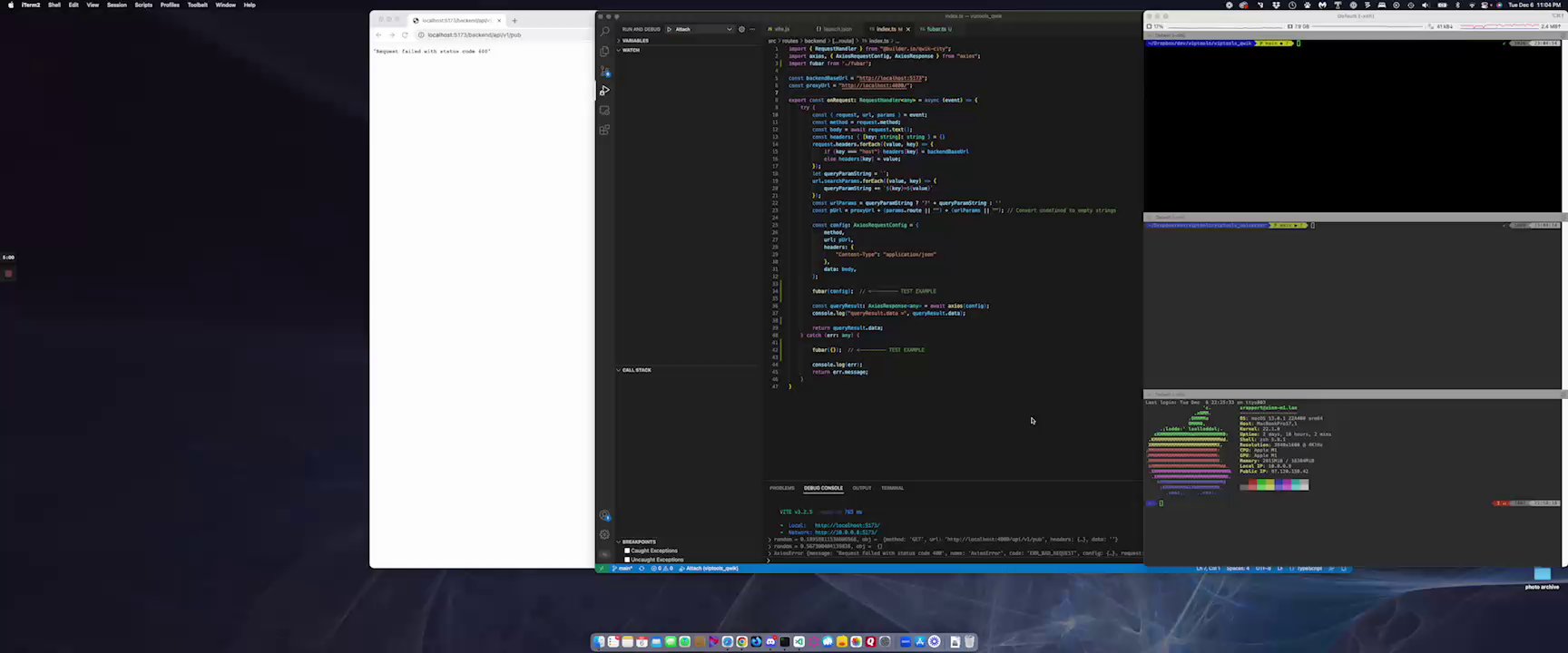This screenshot has height=653, width=1568.
Task: Click the routes breadcrumb in the editor
Action: pyautogui.click(x=789, y=41)
